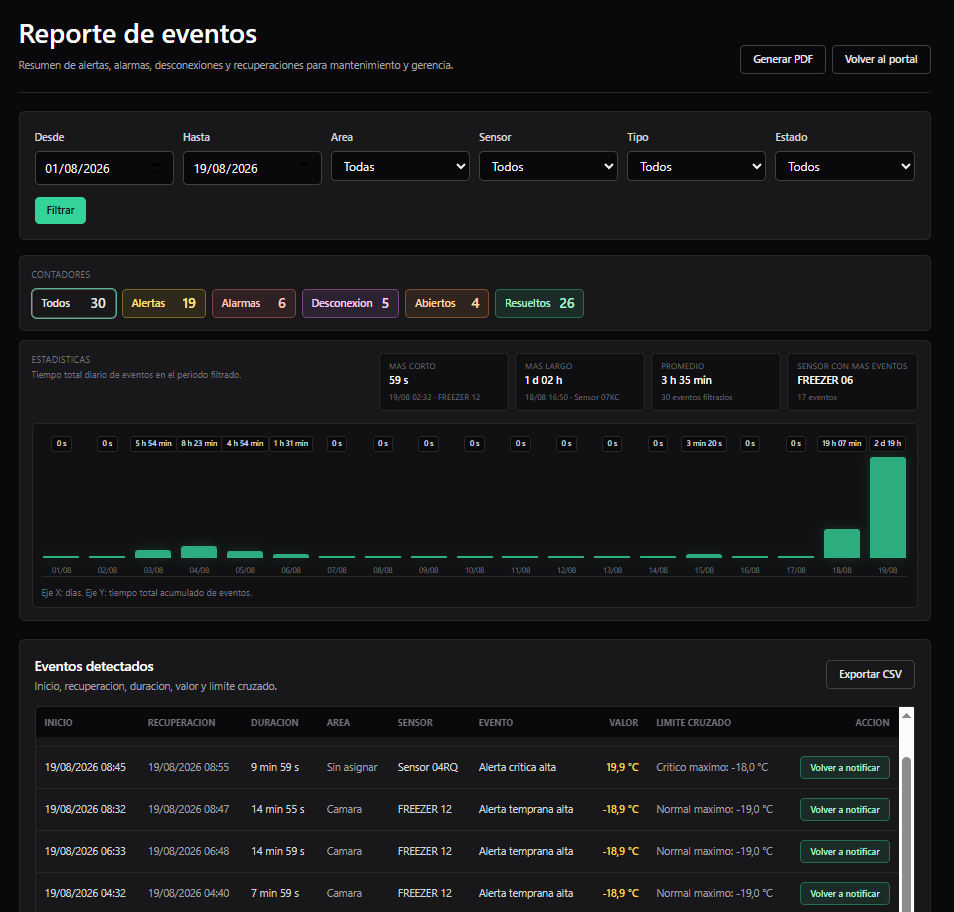Viewport: 954px width, 912px height.
Task: Click Volver al portal button
Action: pos(881,59)
